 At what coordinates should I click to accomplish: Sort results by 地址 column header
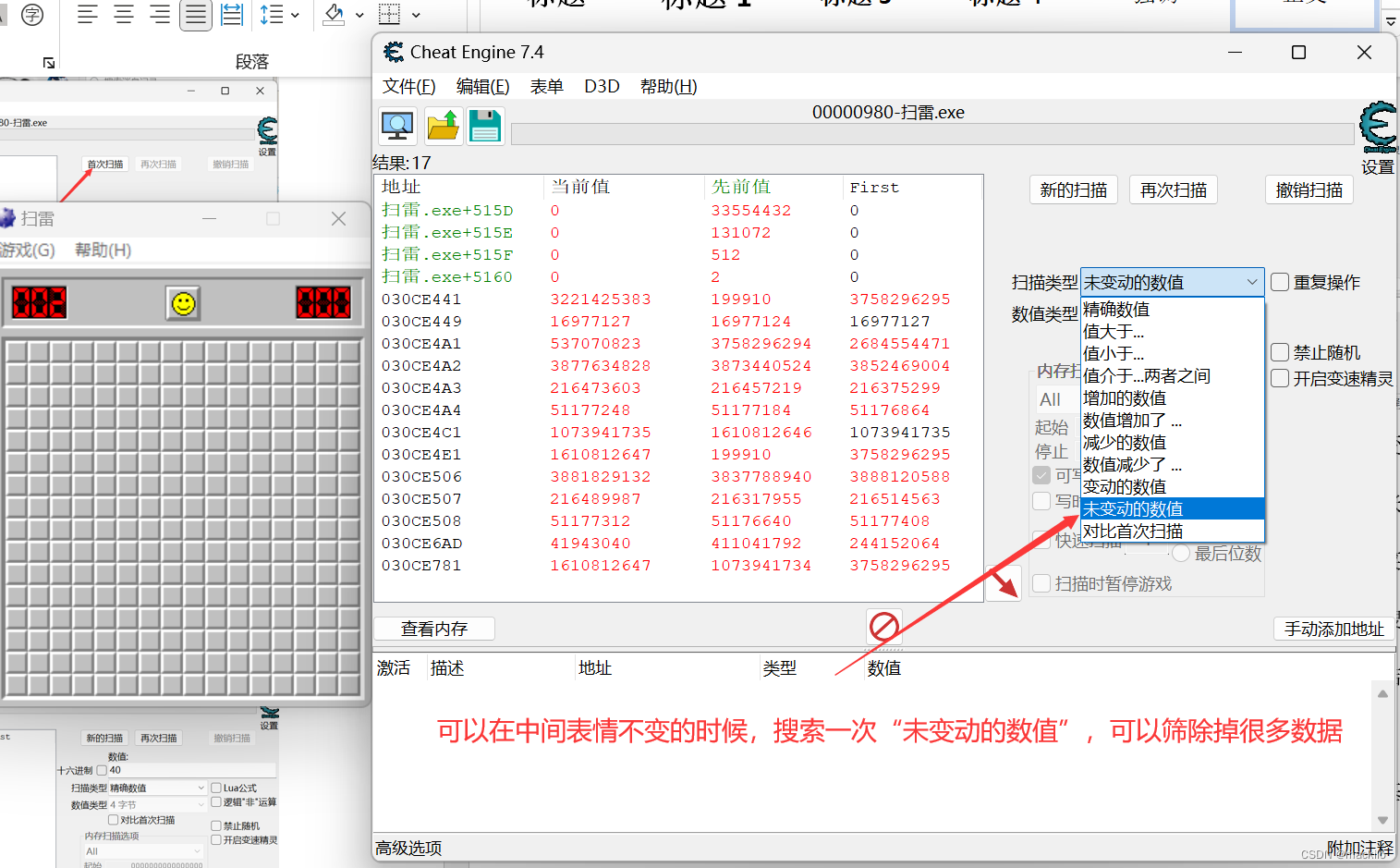(459, 187)
